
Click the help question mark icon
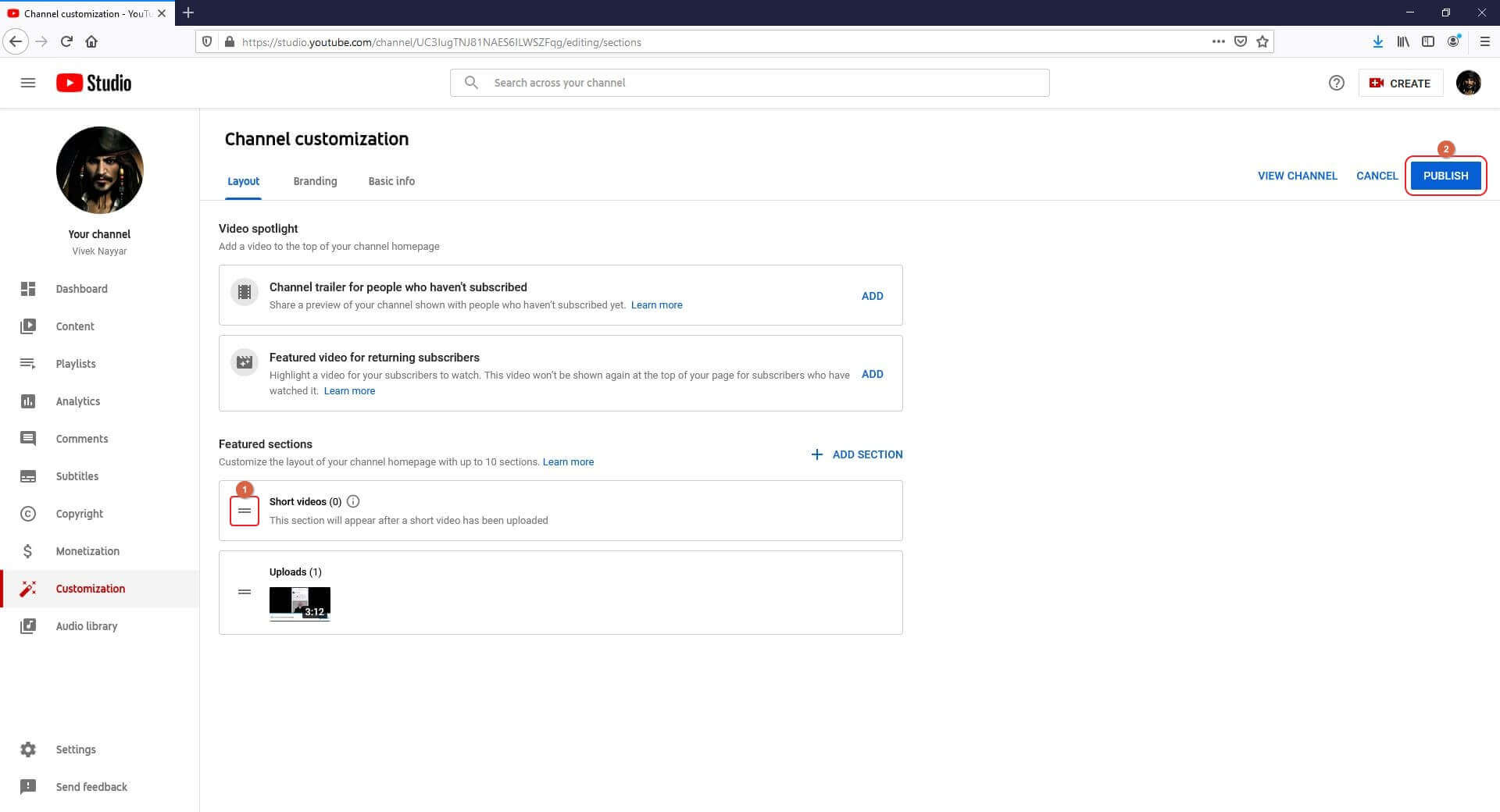click(x=1337, y=83)
